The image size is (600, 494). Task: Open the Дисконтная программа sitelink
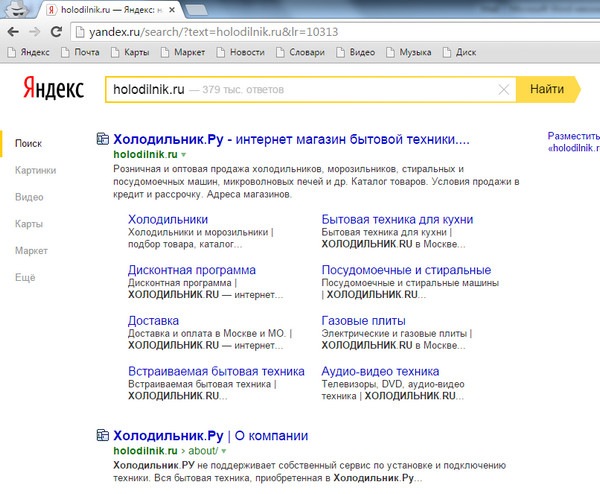coord(192,270)
